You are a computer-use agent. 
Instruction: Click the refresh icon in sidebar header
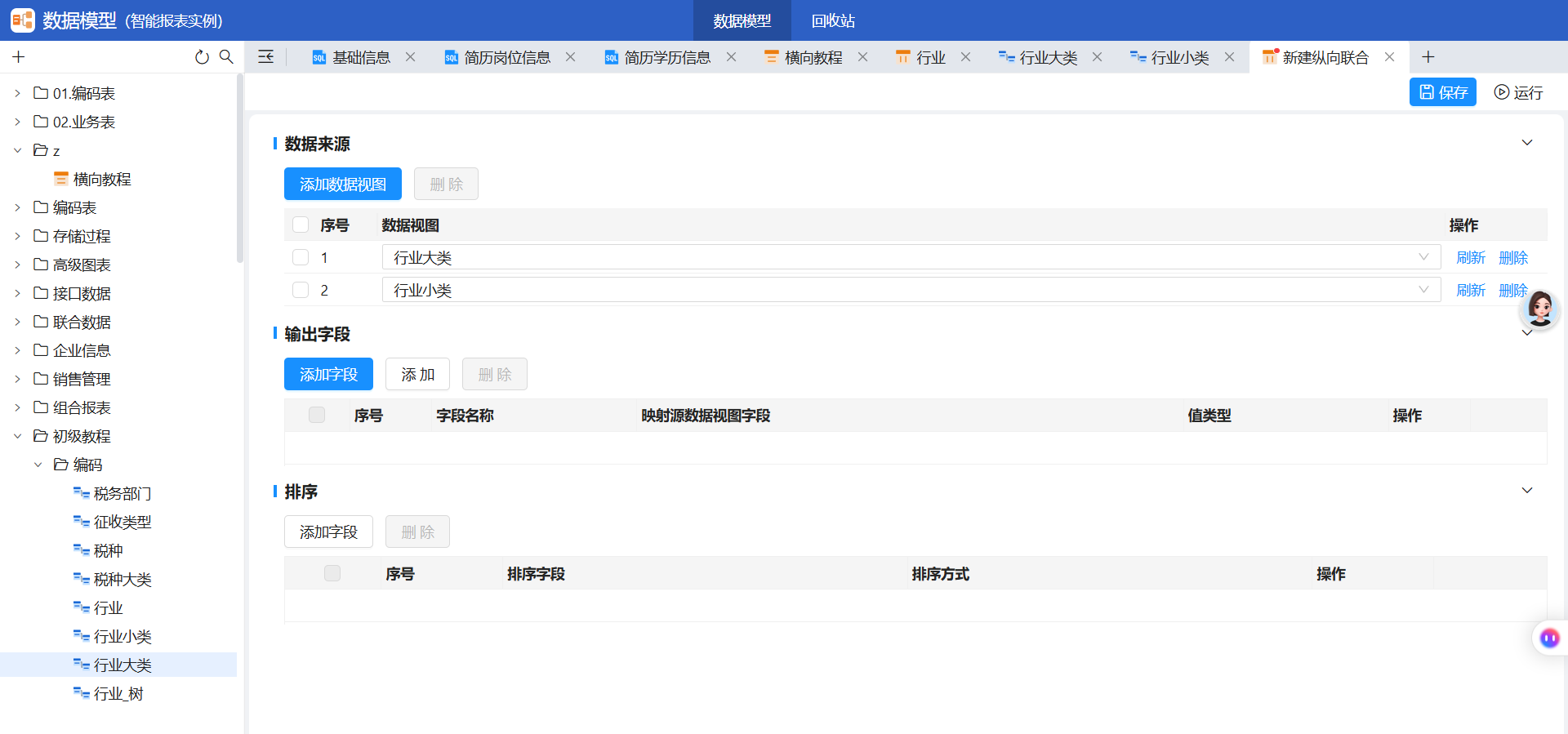point(202,57)
